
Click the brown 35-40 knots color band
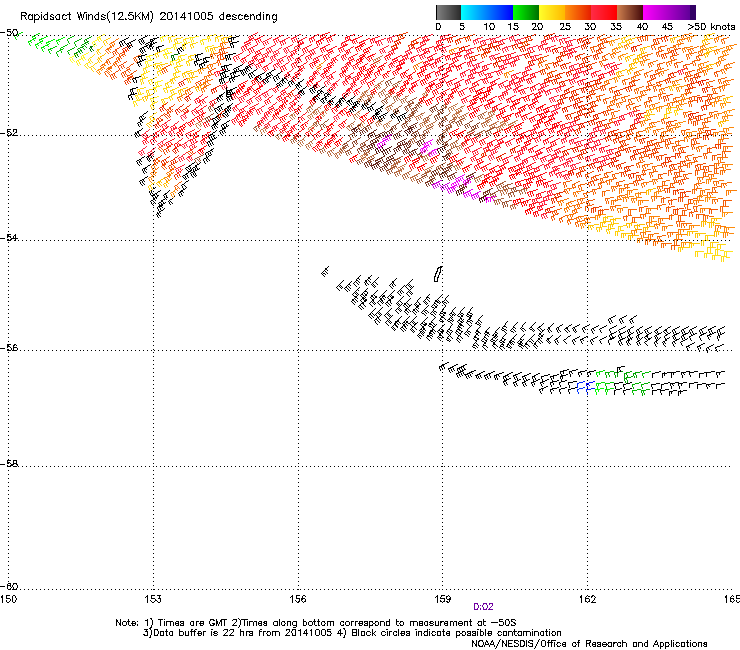coord(630,12)
